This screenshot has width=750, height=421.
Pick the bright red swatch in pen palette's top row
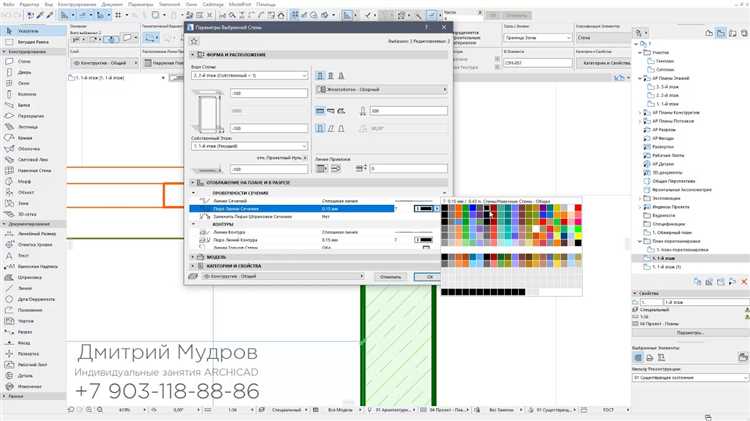click(x=578, y=208)
